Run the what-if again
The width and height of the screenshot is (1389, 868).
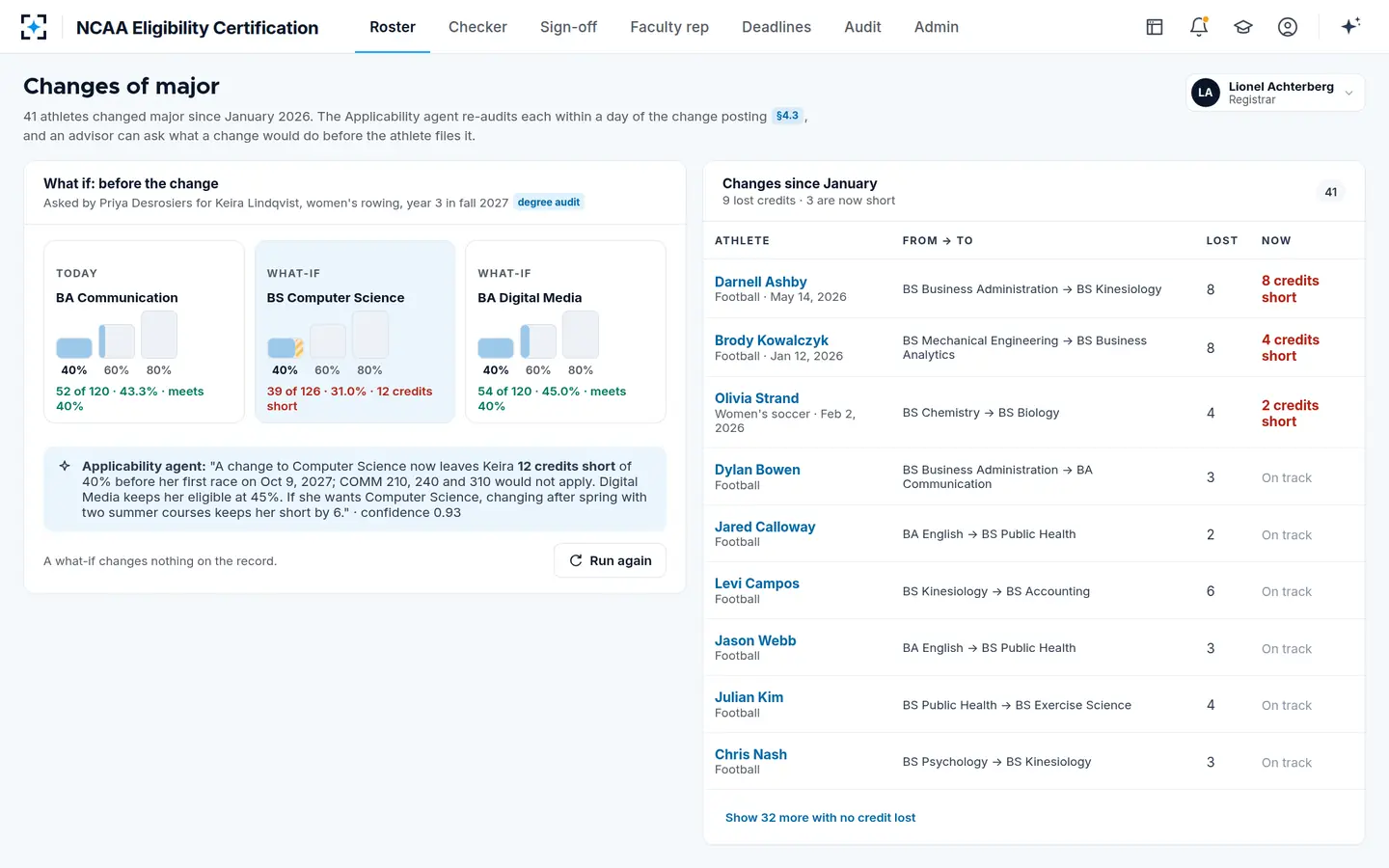610,560
